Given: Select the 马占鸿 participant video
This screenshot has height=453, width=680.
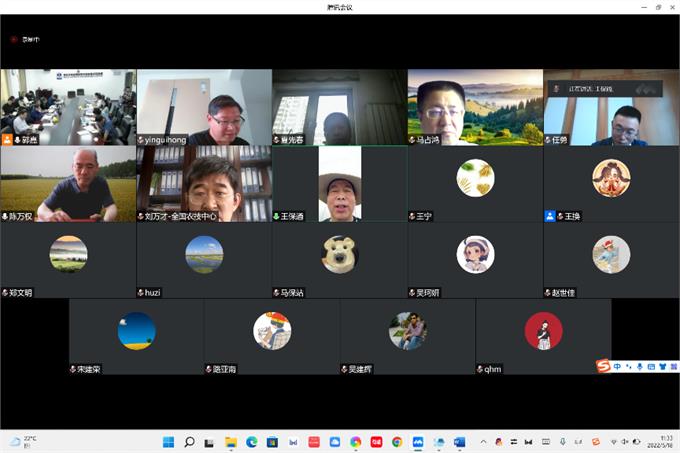Looking at the screenshot, I should (x=475, y=107).
